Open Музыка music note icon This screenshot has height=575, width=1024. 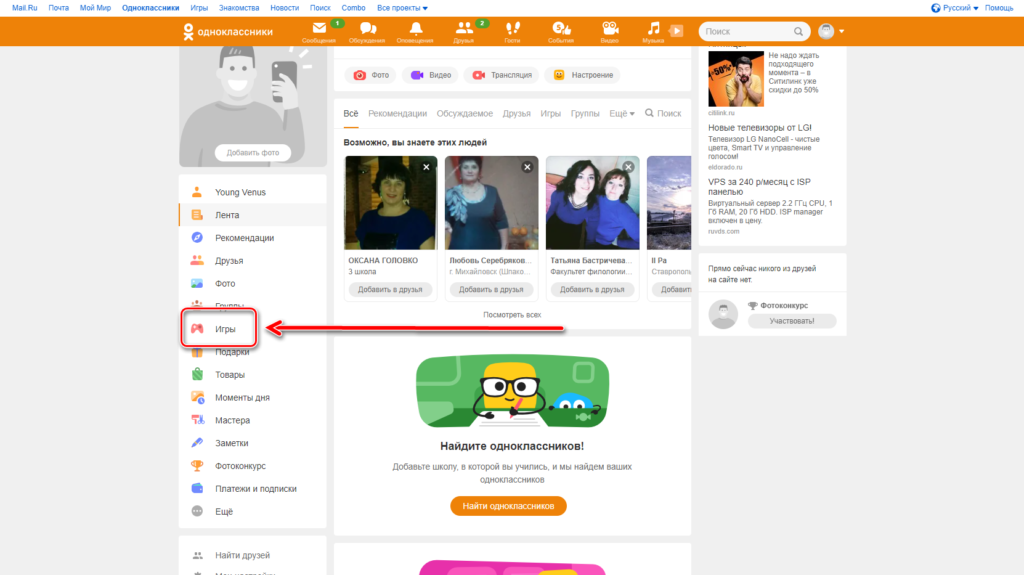click(x=653, y=30)
